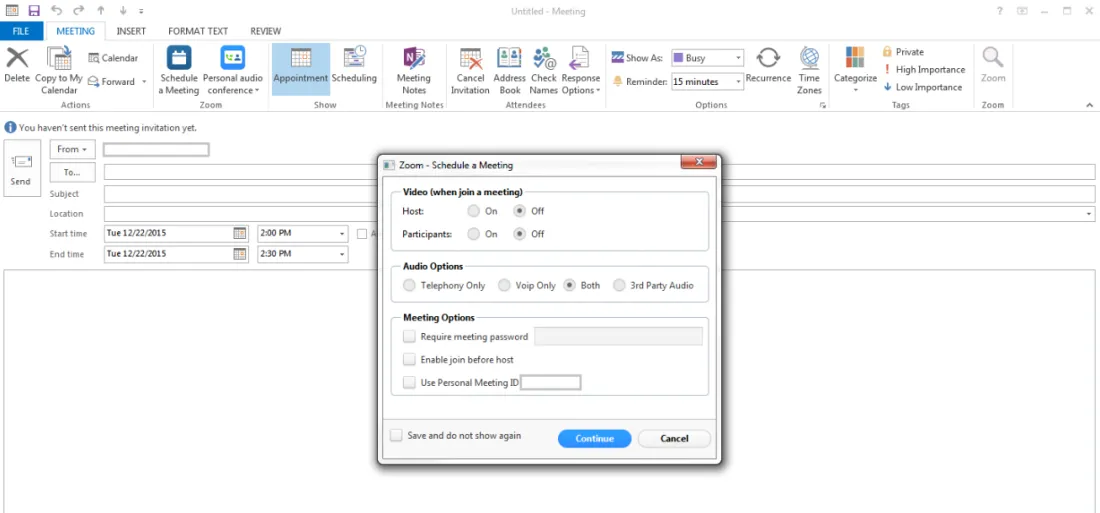Click the Subject input field

[599, 194]
